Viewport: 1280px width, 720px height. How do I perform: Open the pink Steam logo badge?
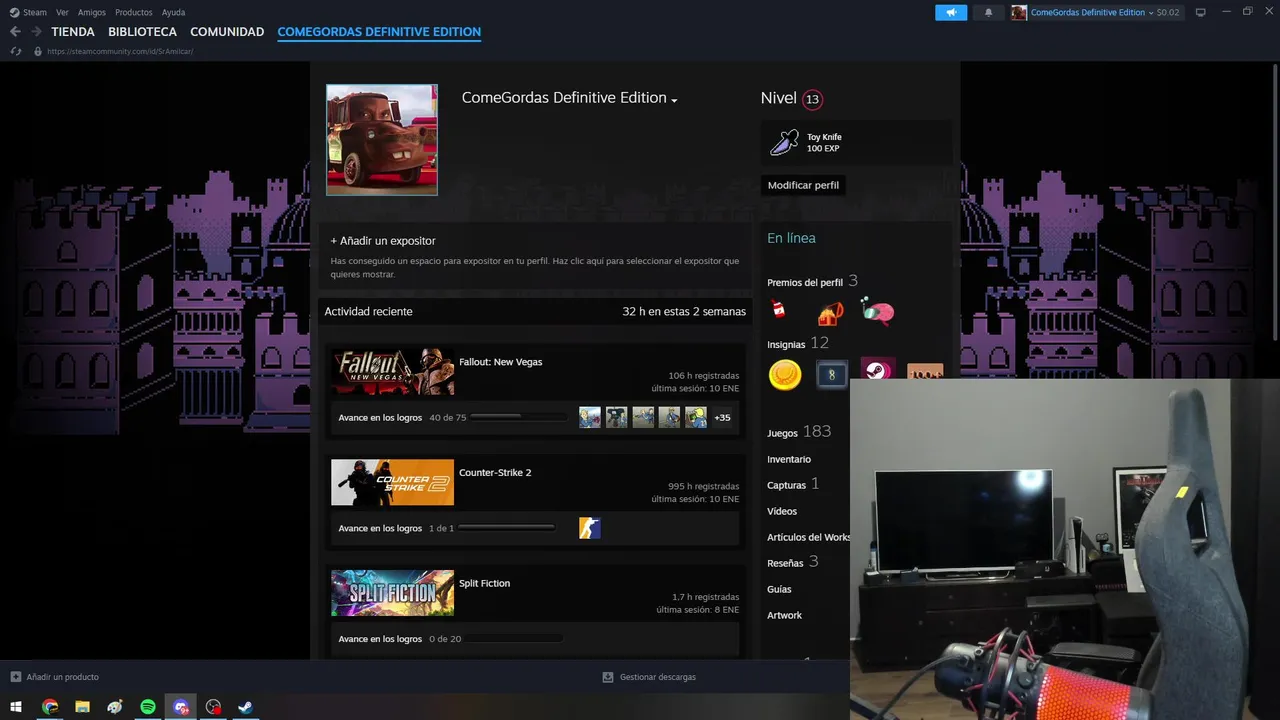(x=877, y=370)
